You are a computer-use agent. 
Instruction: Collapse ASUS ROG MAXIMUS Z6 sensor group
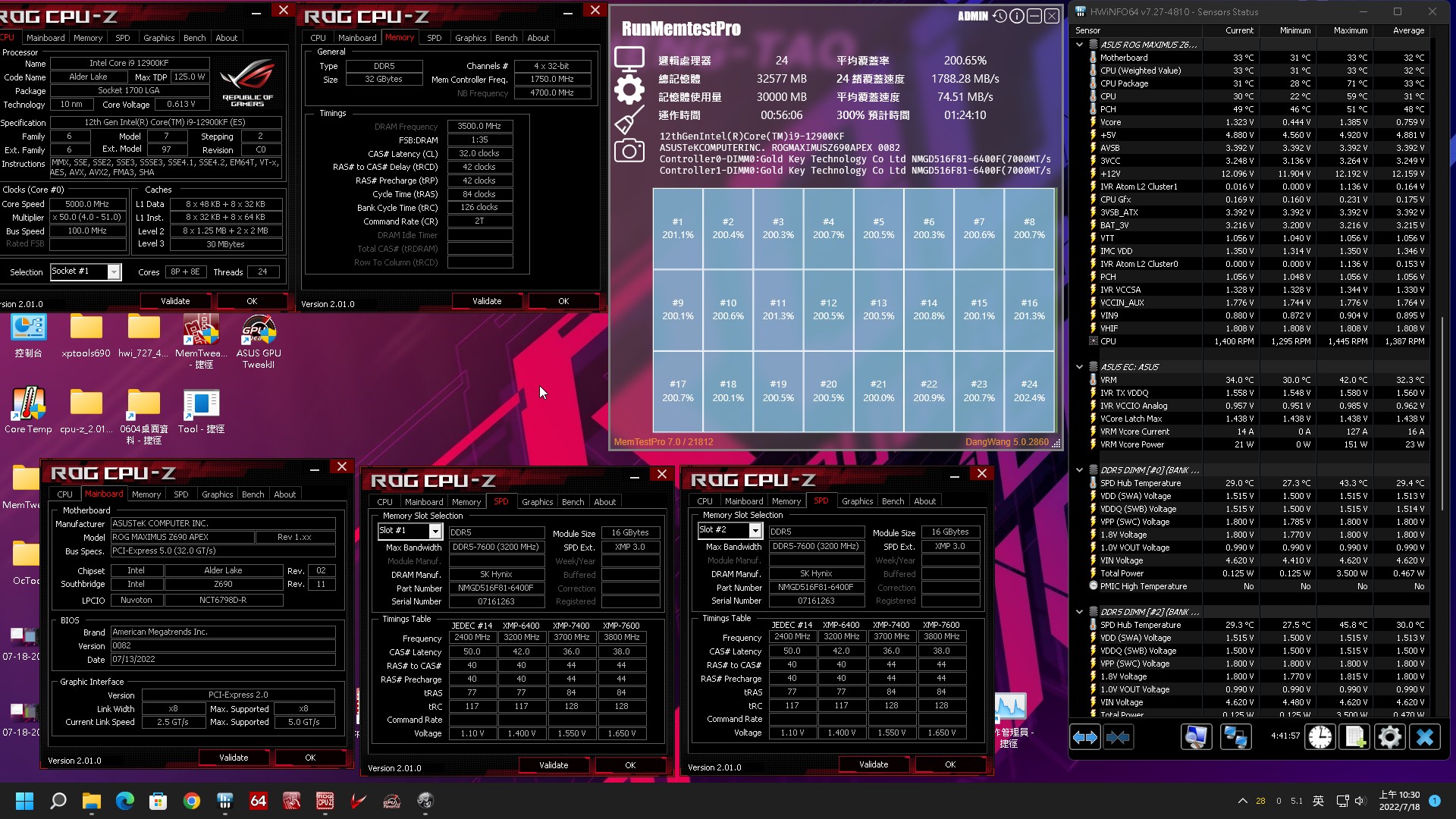(x=1080, y=45)
